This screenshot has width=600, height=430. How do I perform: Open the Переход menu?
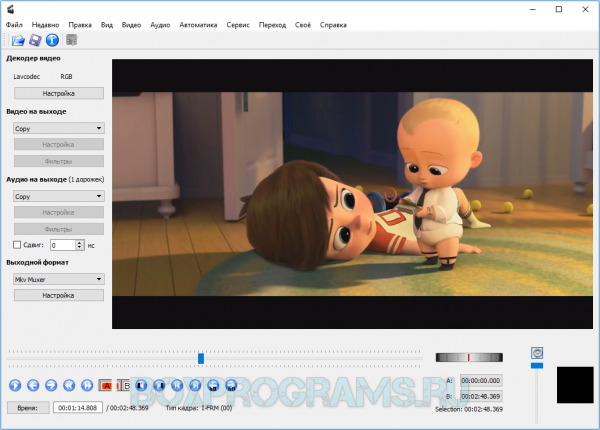[272, 25]
